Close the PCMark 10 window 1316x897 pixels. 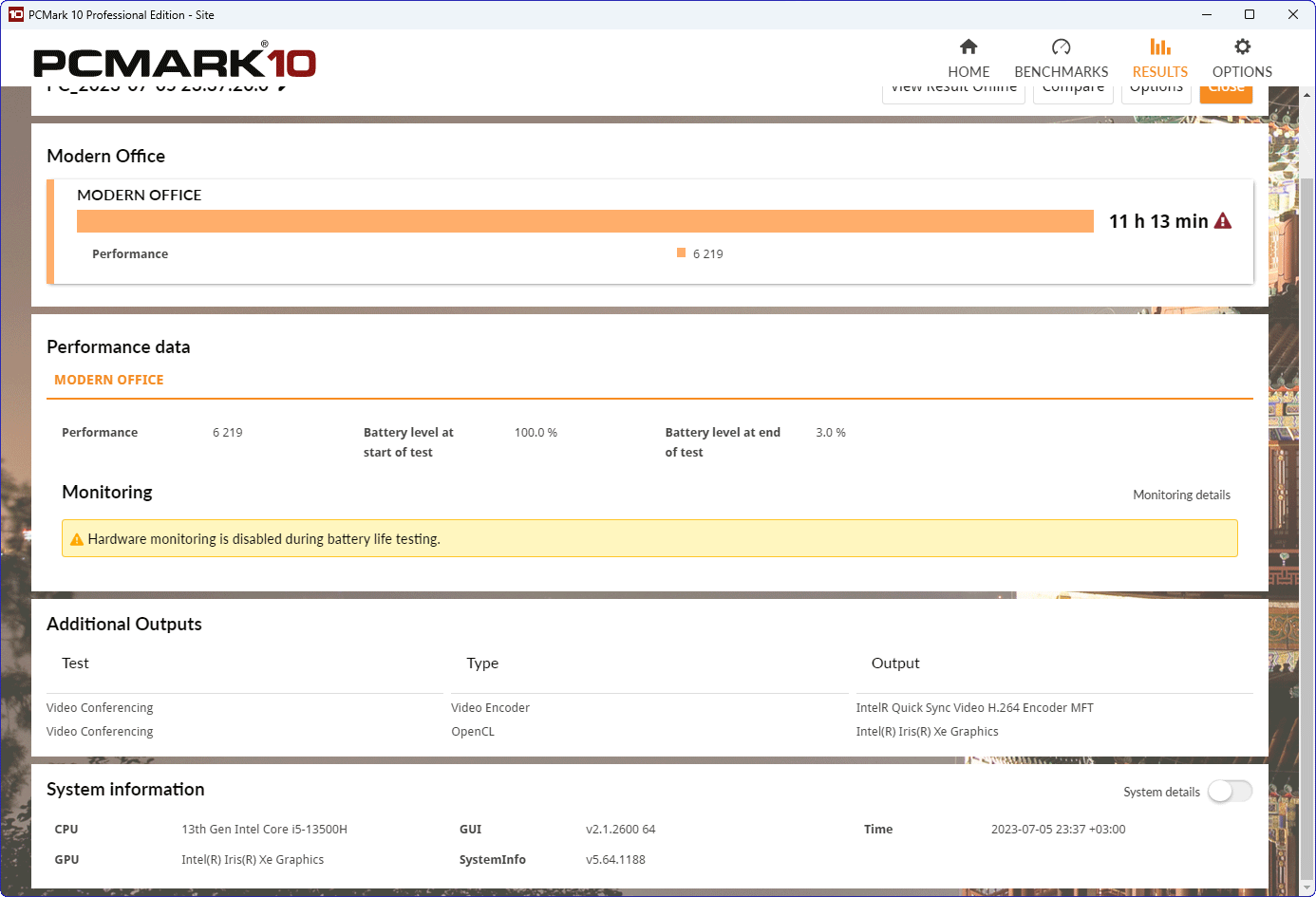(x=1293, y=14)
